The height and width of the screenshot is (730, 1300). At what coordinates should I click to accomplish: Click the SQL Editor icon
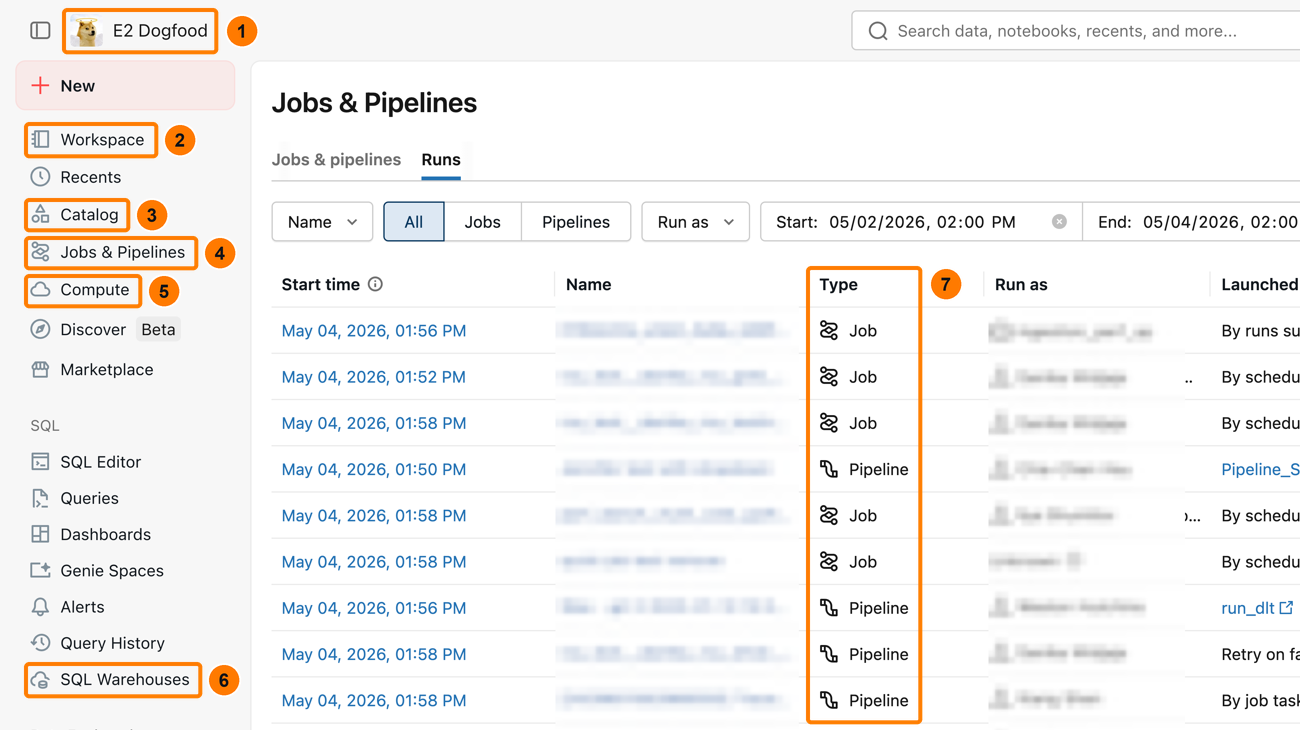tap(40, 462)
